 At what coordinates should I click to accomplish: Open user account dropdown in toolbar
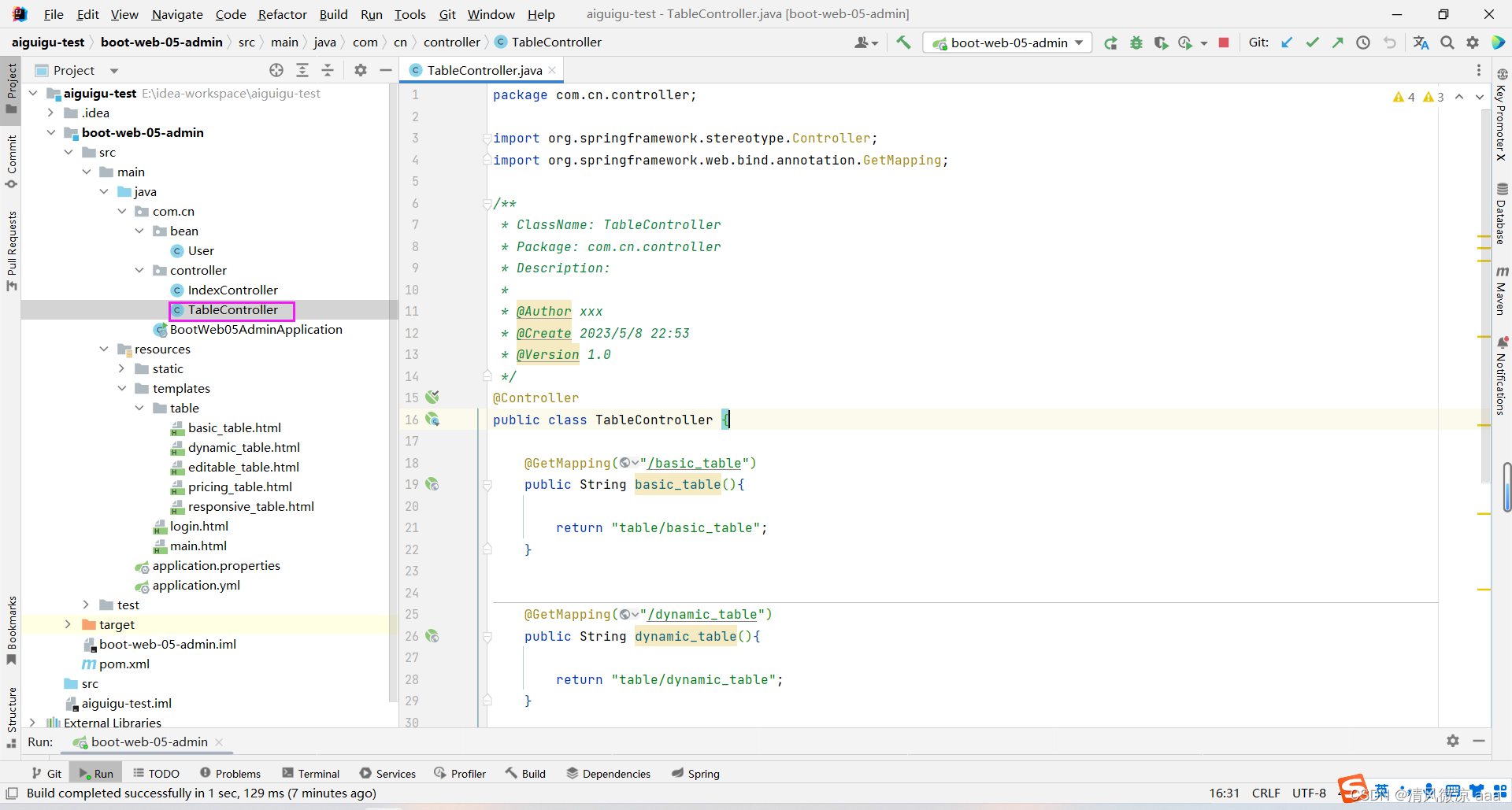pyautogui.click(x=866, y=43)
